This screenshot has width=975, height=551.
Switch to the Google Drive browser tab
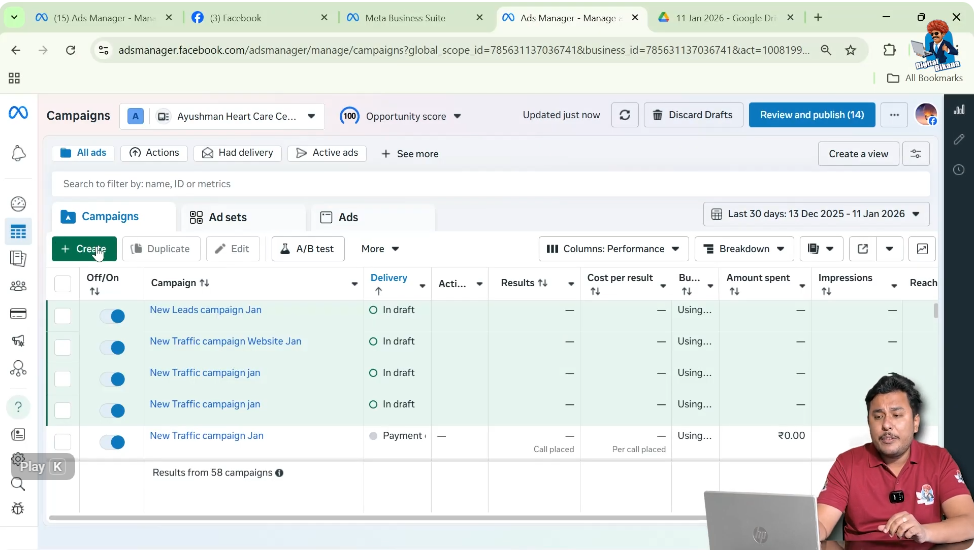pyautogui.click(x=725, y=18)
